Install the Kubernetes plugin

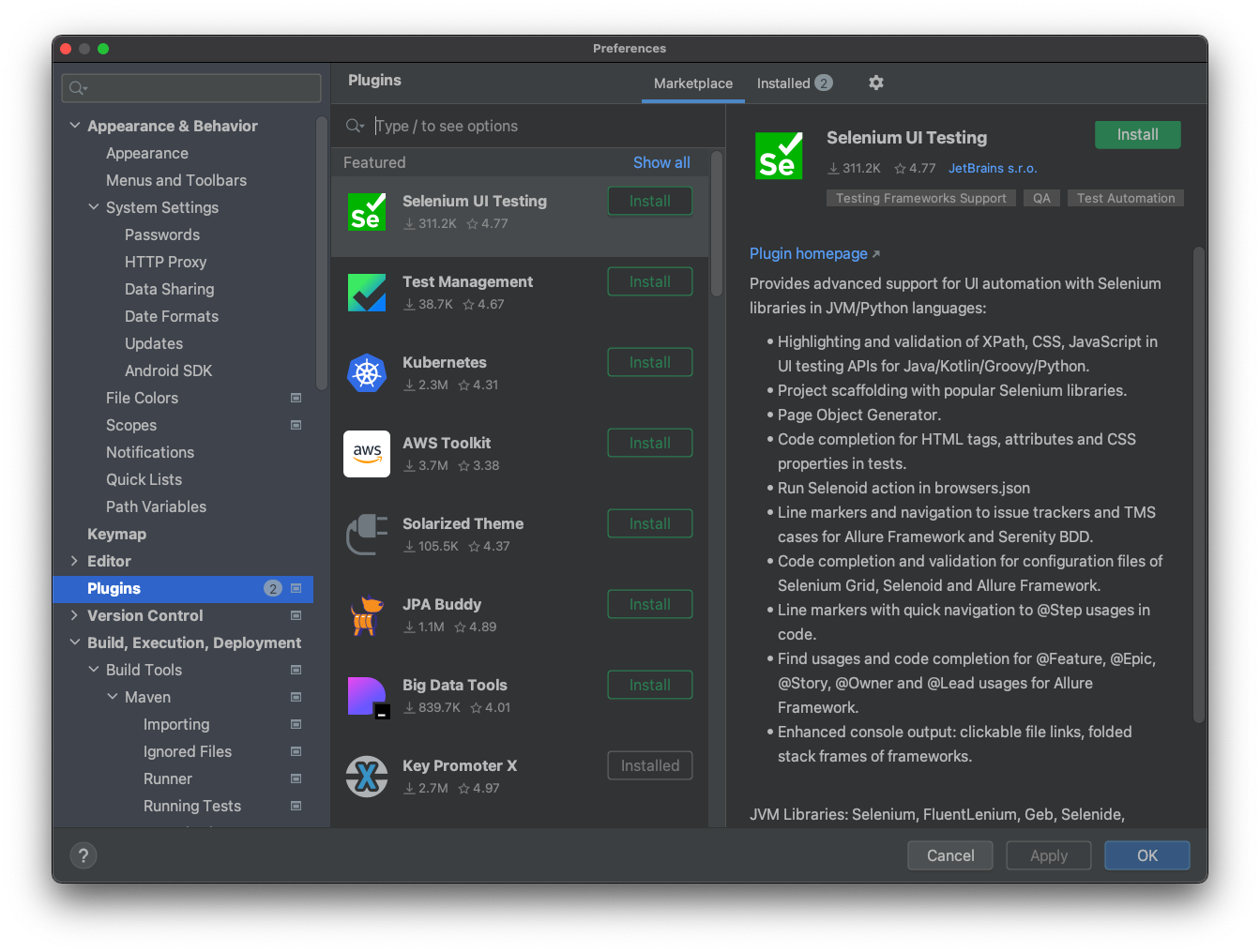coord(650,362)
